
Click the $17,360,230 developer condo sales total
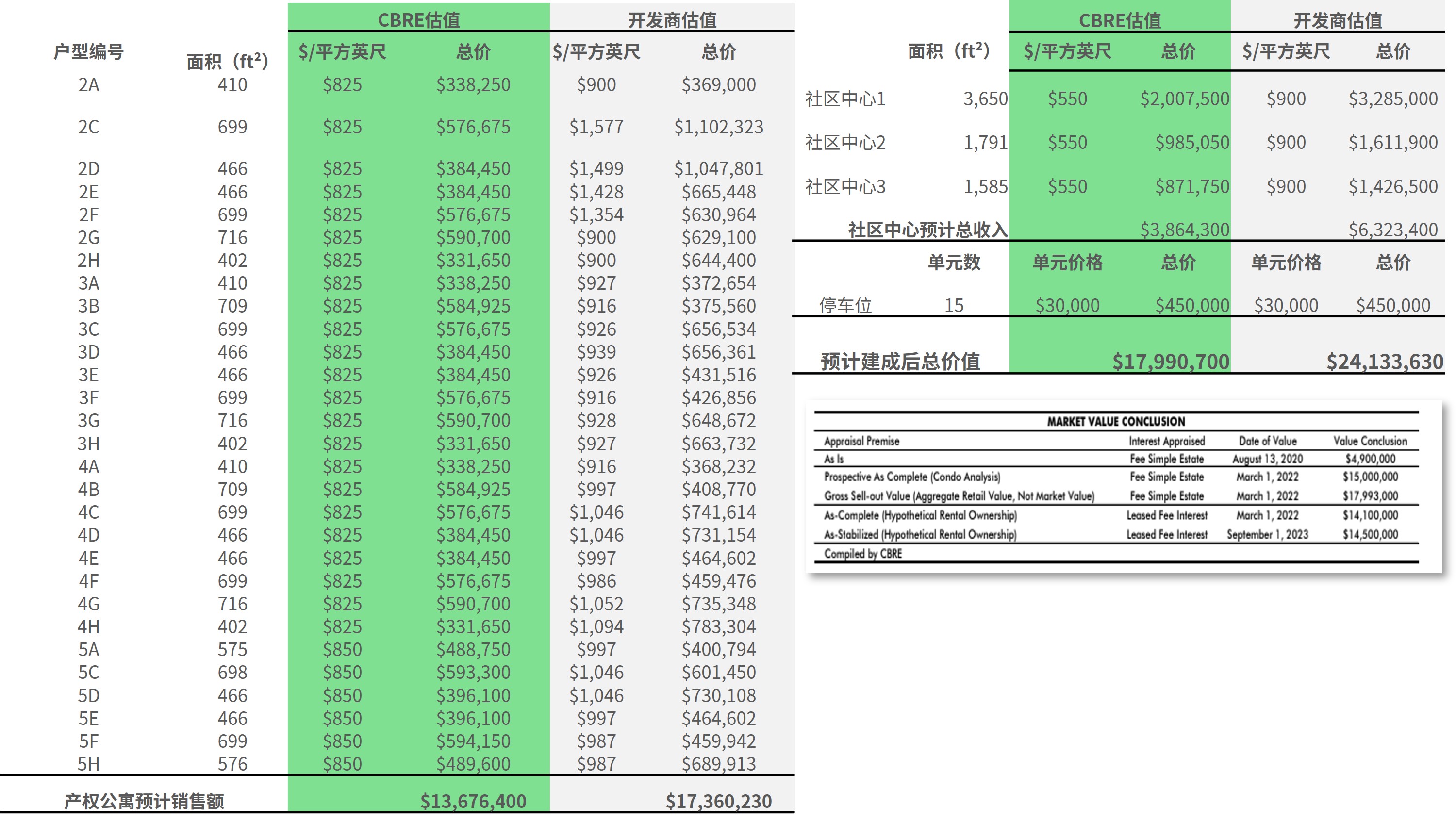pyautogui.click(x=718, y=801)
